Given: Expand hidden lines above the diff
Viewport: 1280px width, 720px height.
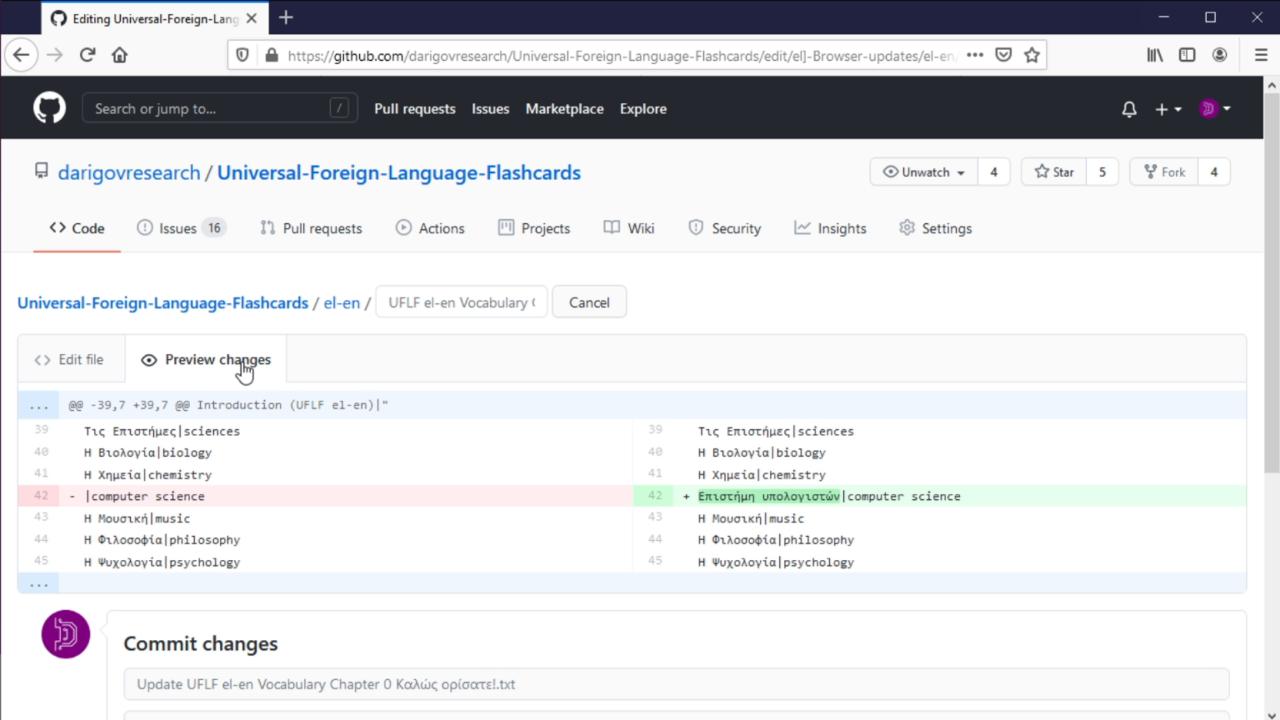Looking at the screenshot, I should pyautogui.click(x=39, y=405).
